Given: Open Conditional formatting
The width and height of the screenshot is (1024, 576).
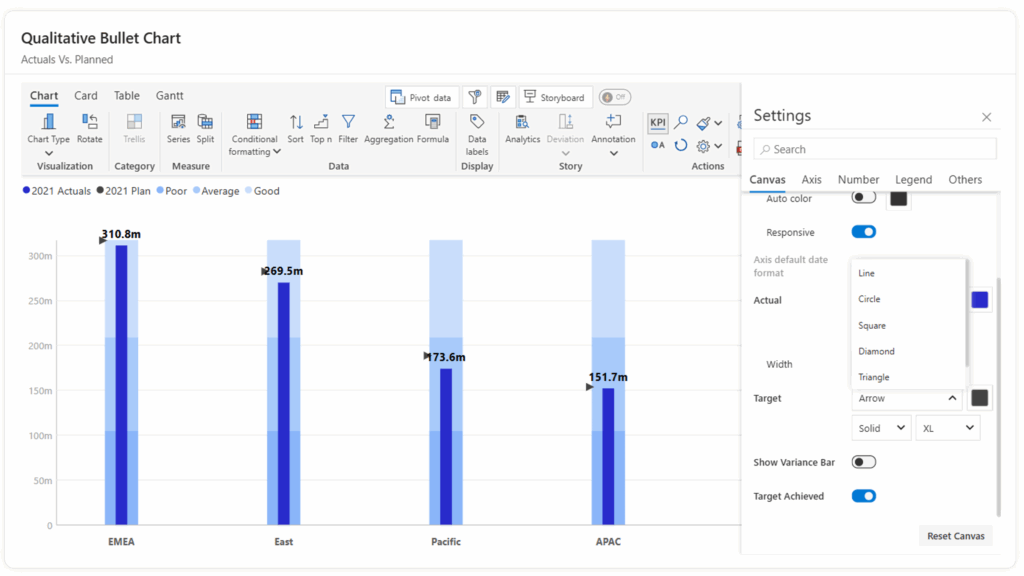Looking at the screenshot, I should coord(254,135).
